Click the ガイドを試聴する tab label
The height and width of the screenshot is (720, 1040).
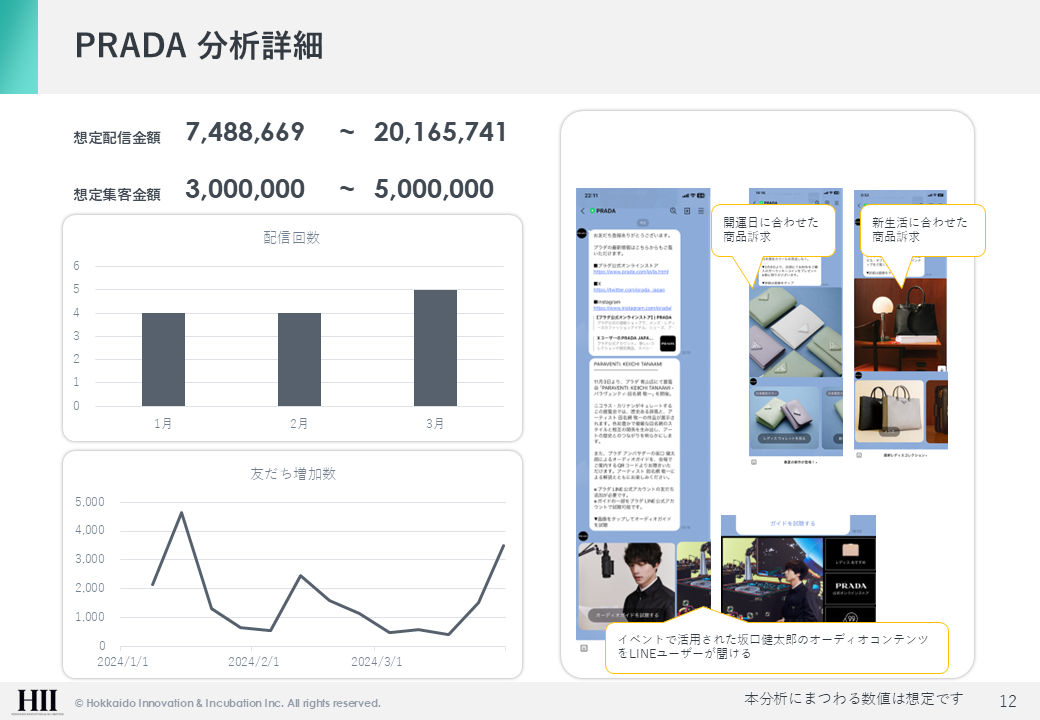coord(793,524)
